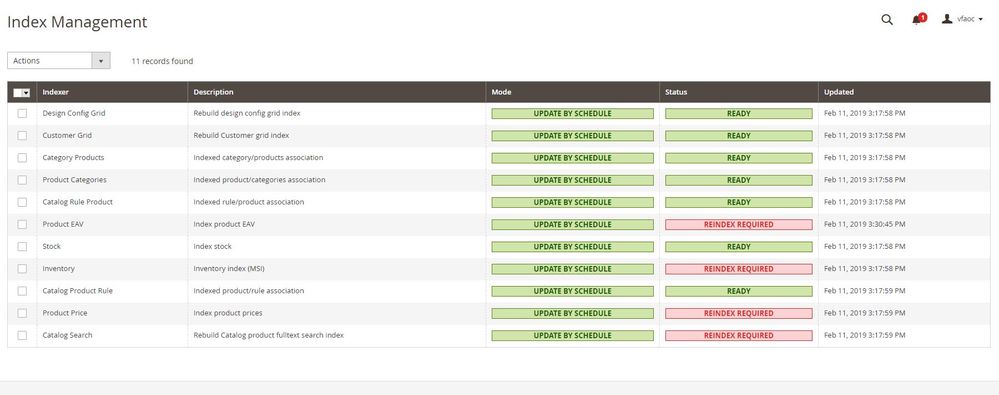Click Update by Schedule badge for Stock
The width and height of the screenshot is (999, 395).
572,247
